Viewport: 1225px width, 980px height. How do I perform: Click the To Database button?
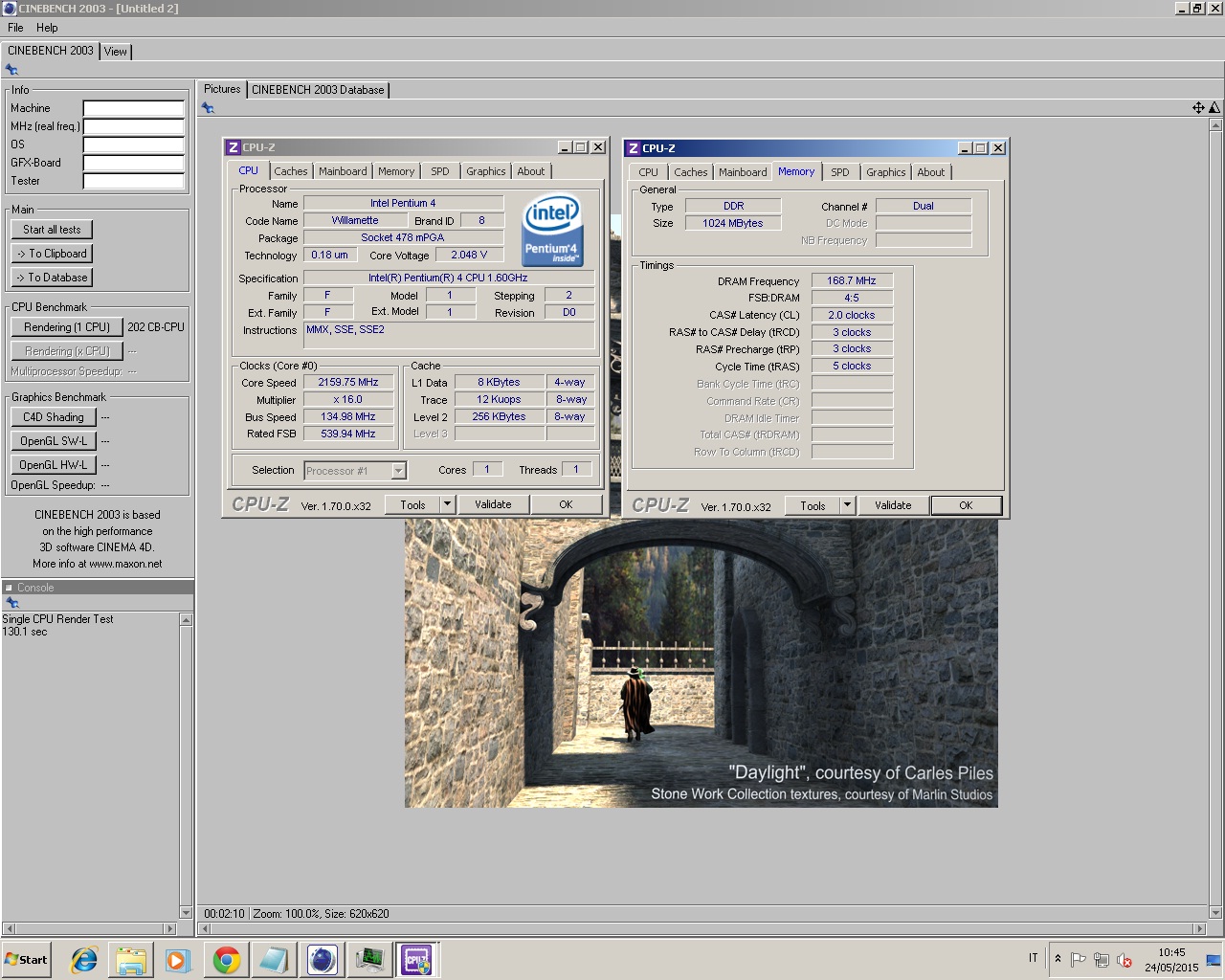(x=52, y=278)
